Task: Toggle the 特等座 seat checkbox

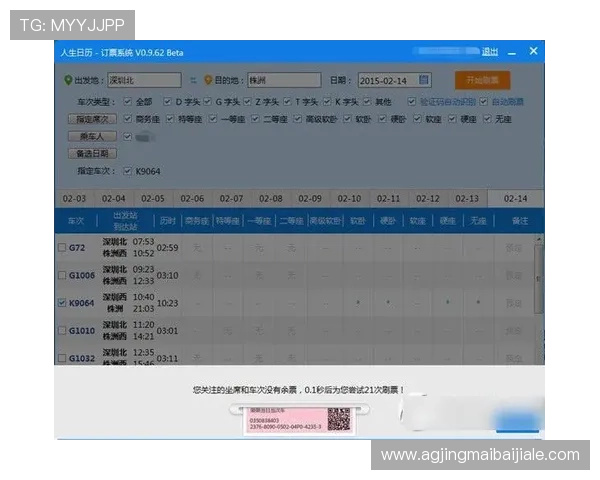Action: 170,119
